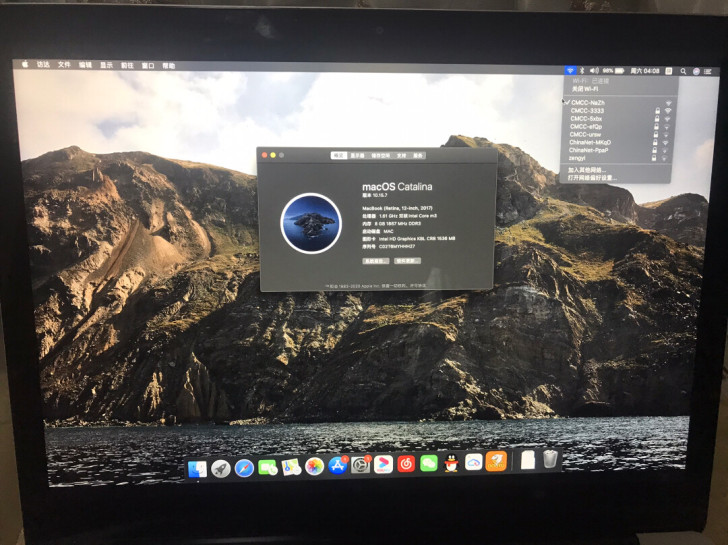
Task: Open System Preferences gear in Dock
Action: click(360, 465)
